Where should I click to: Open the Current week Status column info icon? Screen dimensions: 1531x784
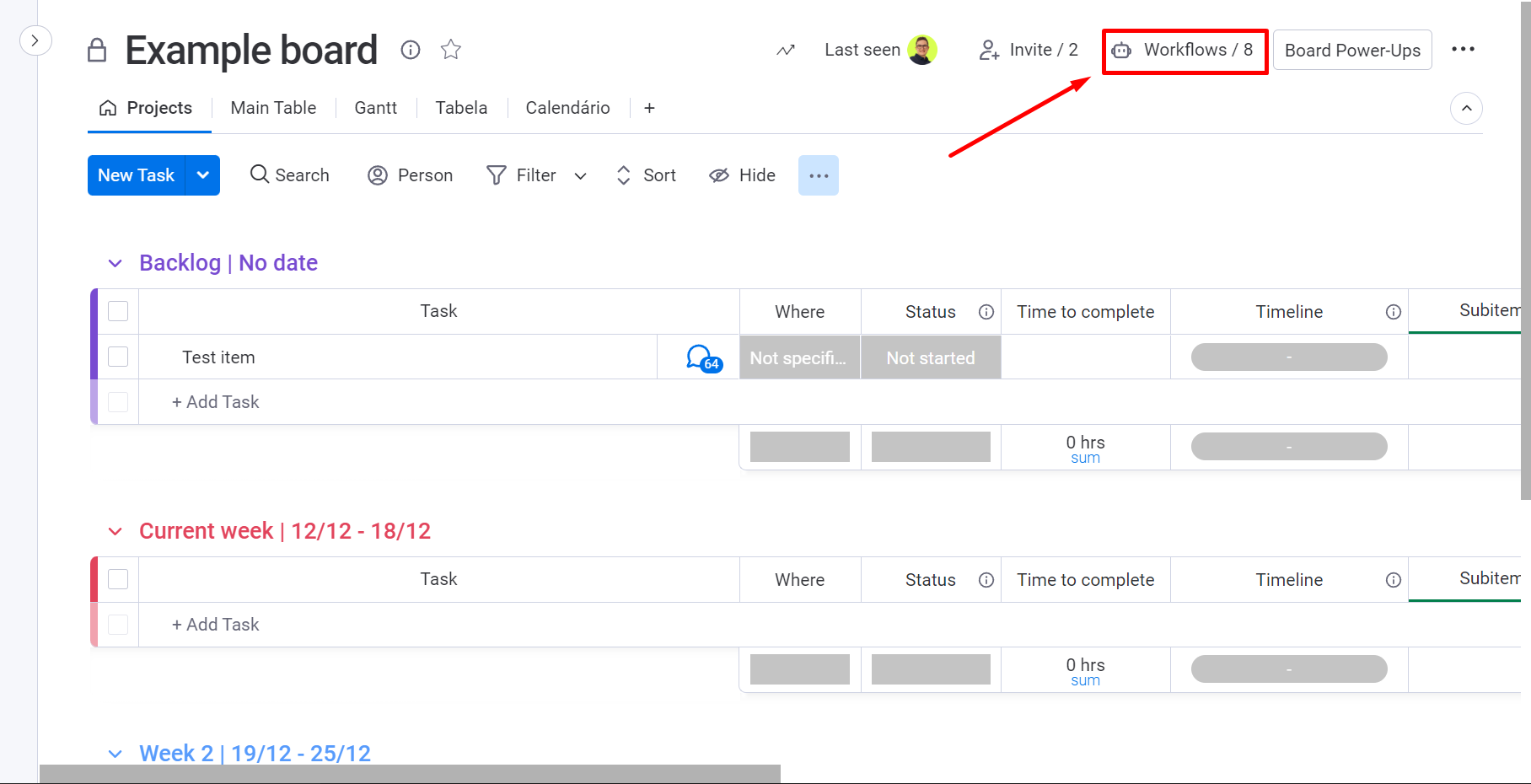point(986,580)
